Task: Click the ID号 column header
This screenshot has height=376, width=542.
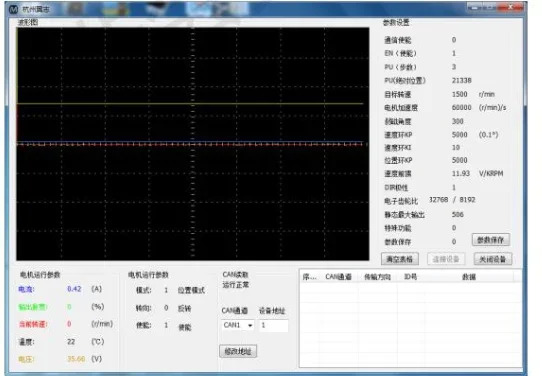Action: (411, 277)
